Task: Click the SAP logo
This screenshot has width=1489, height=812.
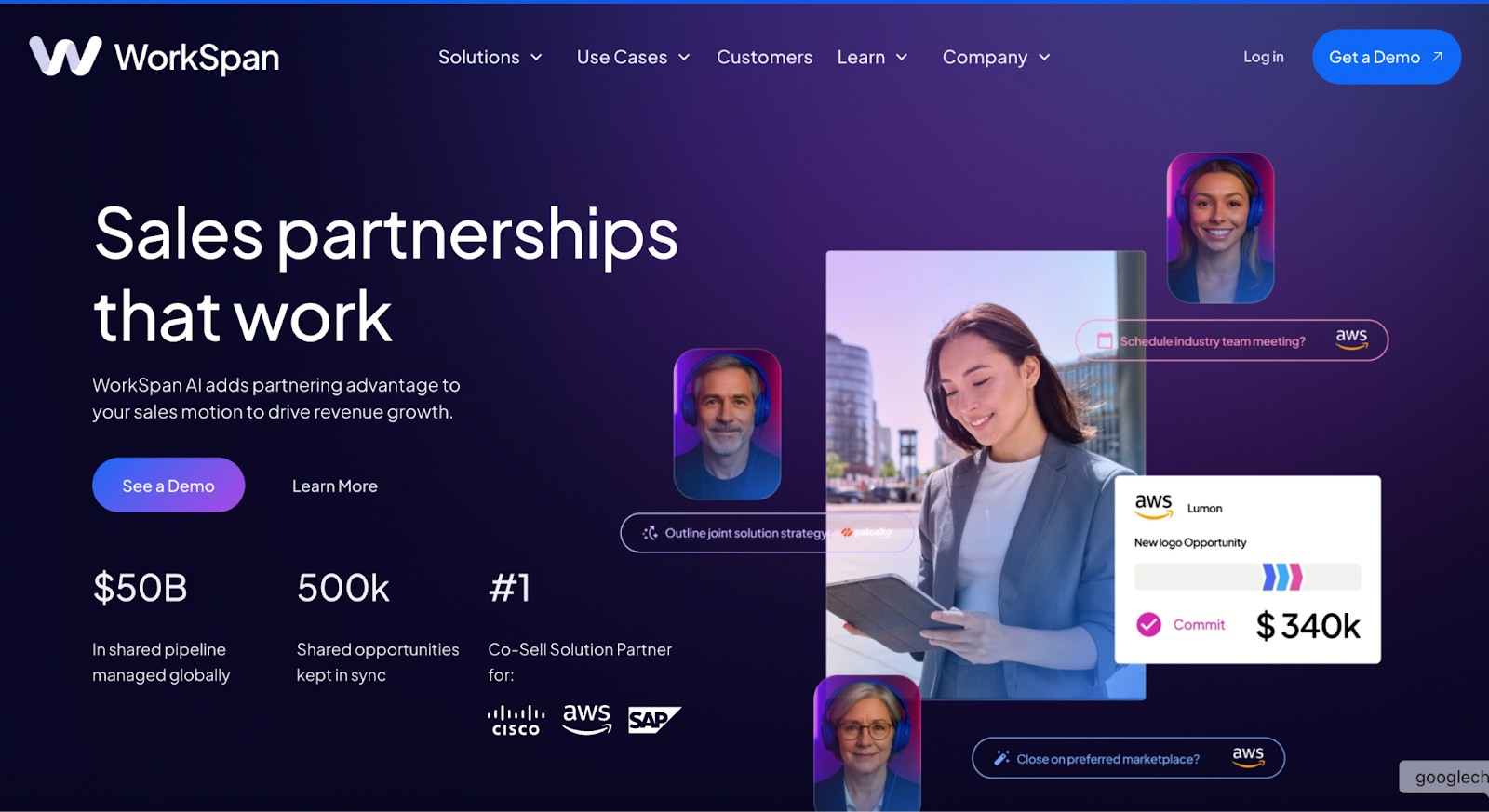Action: click(654, 719)
